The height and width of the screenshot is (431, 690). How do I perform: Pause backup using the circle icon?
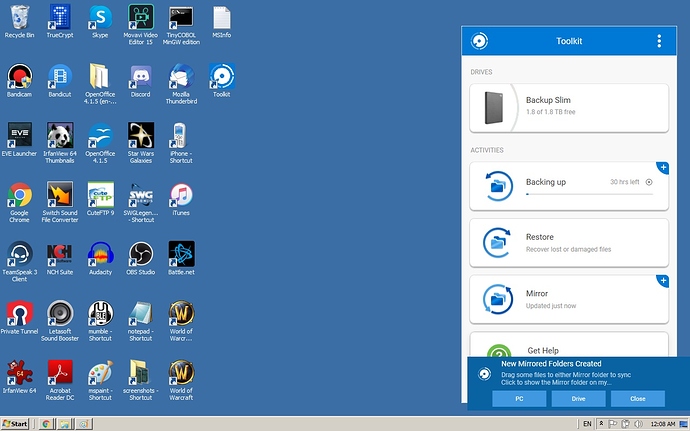(x=649, y=182)
